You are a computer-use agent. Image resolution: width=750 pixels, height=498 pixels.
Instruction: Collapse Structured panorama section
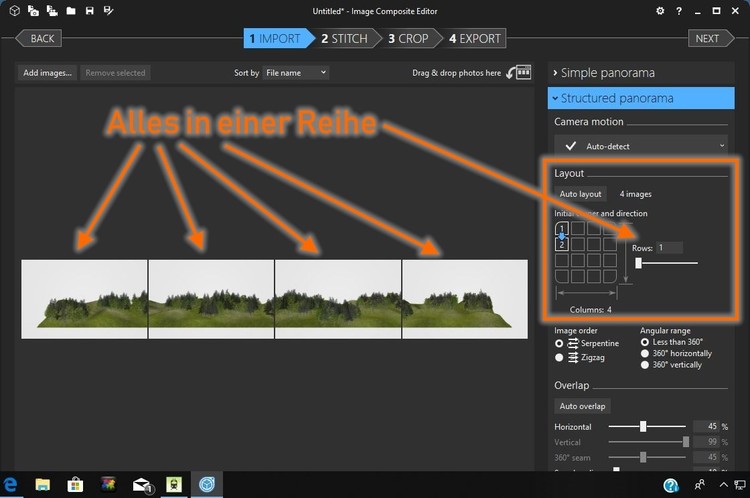pos(640,98)
